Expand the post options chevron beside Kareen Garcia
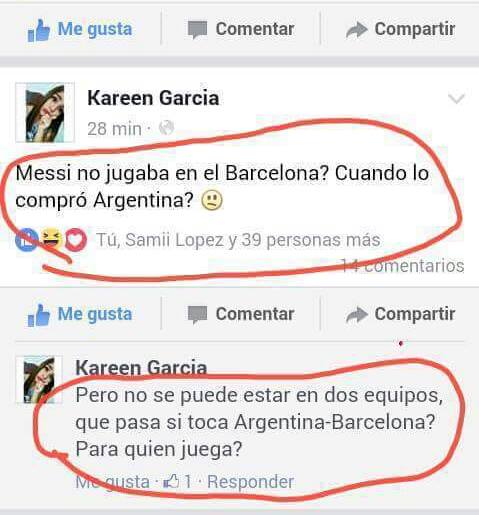This screenshot has height=515, width=479. (456, 99)
